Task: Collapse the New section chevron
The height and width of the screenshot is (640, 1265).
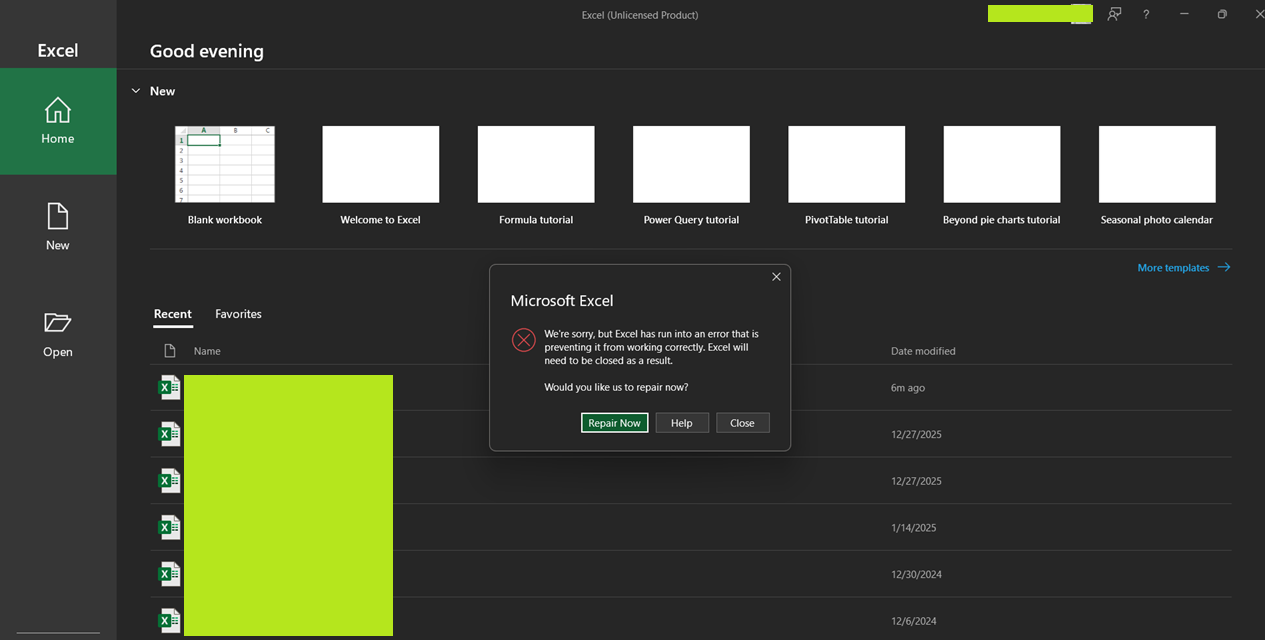Action: 136,91
